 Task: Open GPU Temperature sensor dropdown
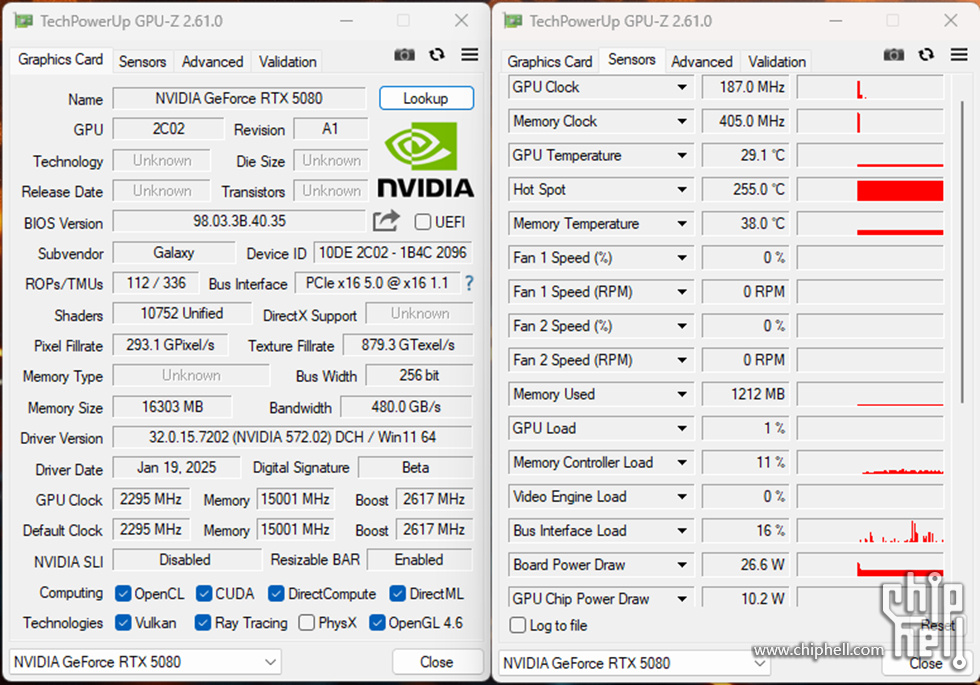coord(682,156)
